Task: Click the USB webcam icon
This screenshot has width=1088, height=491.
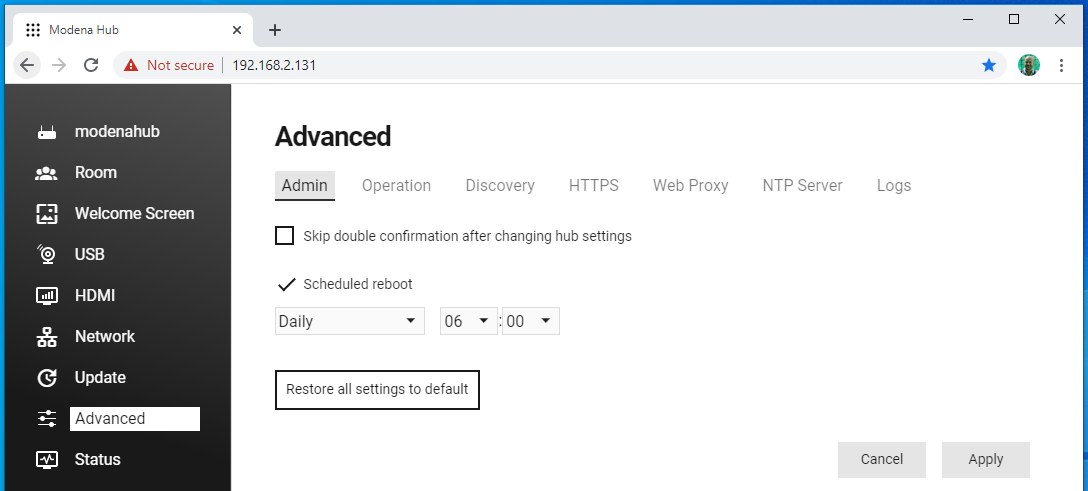Action: [46, 255]
